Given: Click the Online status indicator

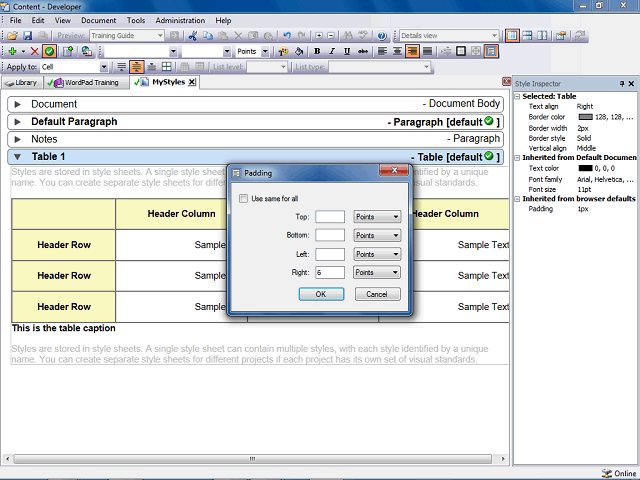Looking at the screenshot, I should point(619,473).
